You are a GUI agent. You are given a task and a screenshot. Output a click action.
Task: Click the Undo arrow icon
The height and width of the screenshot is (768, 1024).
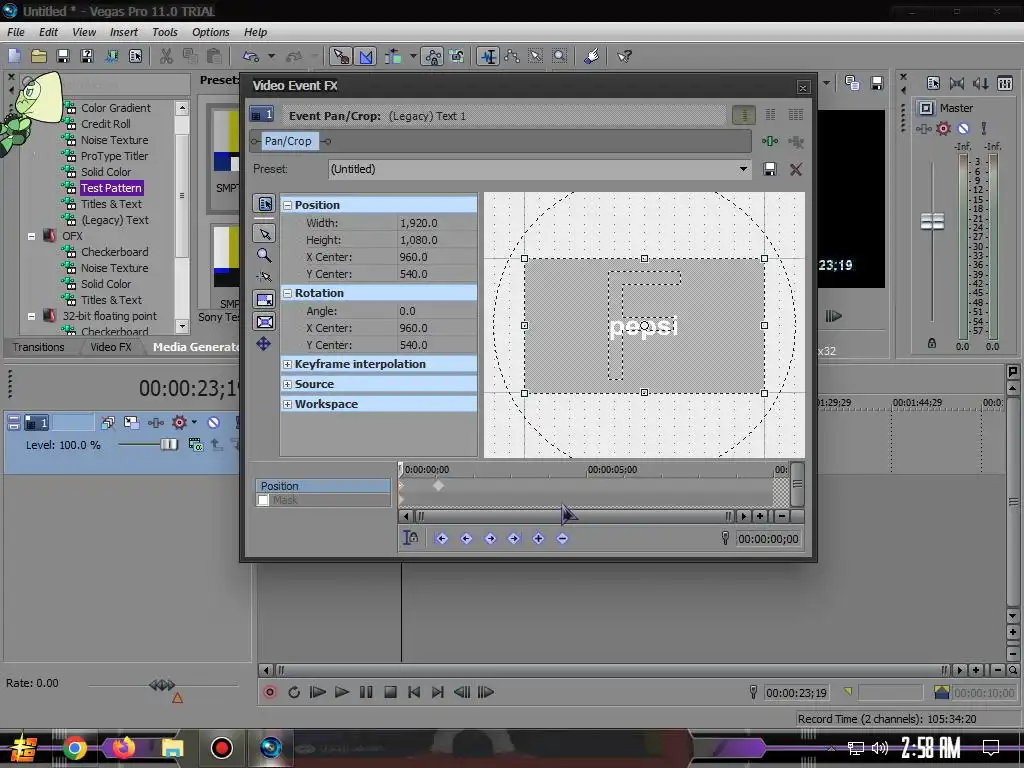pyautogui.click(x=251, y=56)
